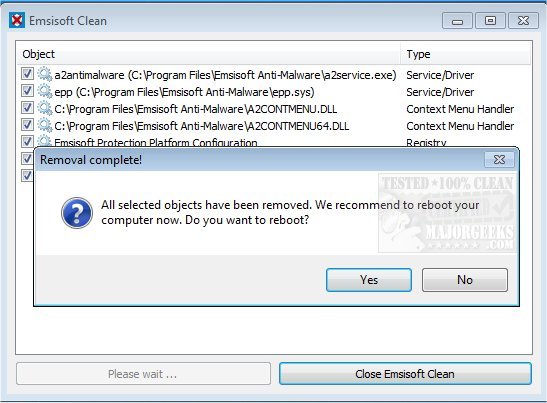Toggle the Emsisoft Protection Platform Configuration checkbox
This screenshot has height=403, width=547.
coord(27,141)
